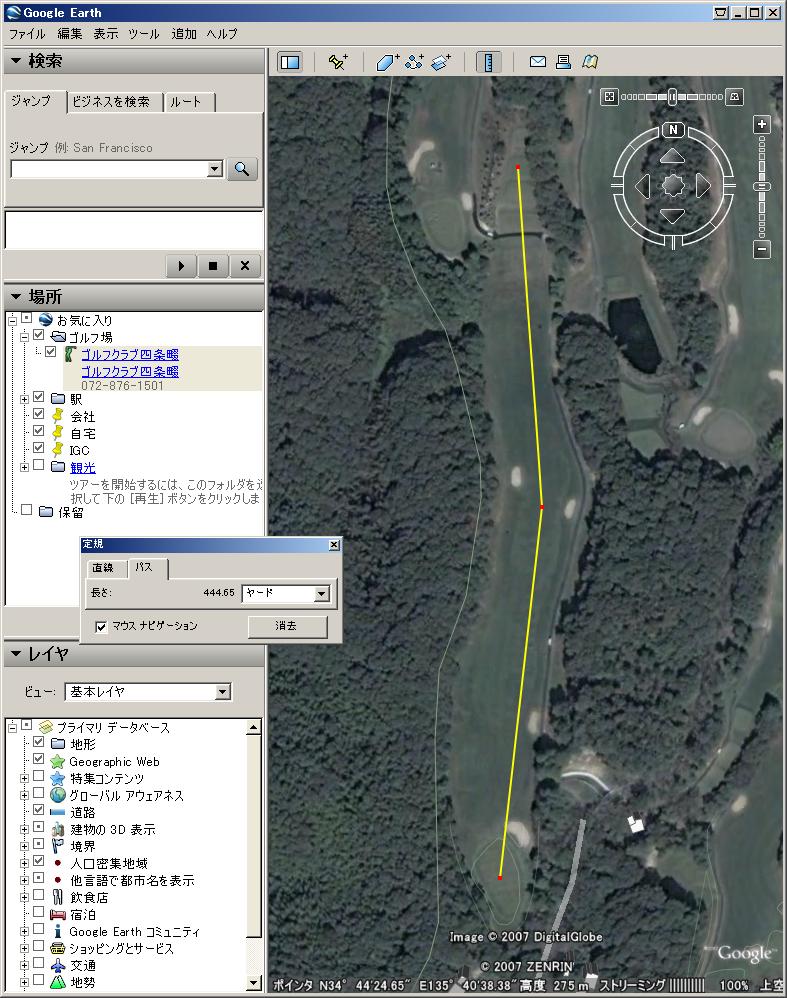The image size is (787, 998).
Task: Select the 会社 placemark pushpin
Action: [57, 416]
